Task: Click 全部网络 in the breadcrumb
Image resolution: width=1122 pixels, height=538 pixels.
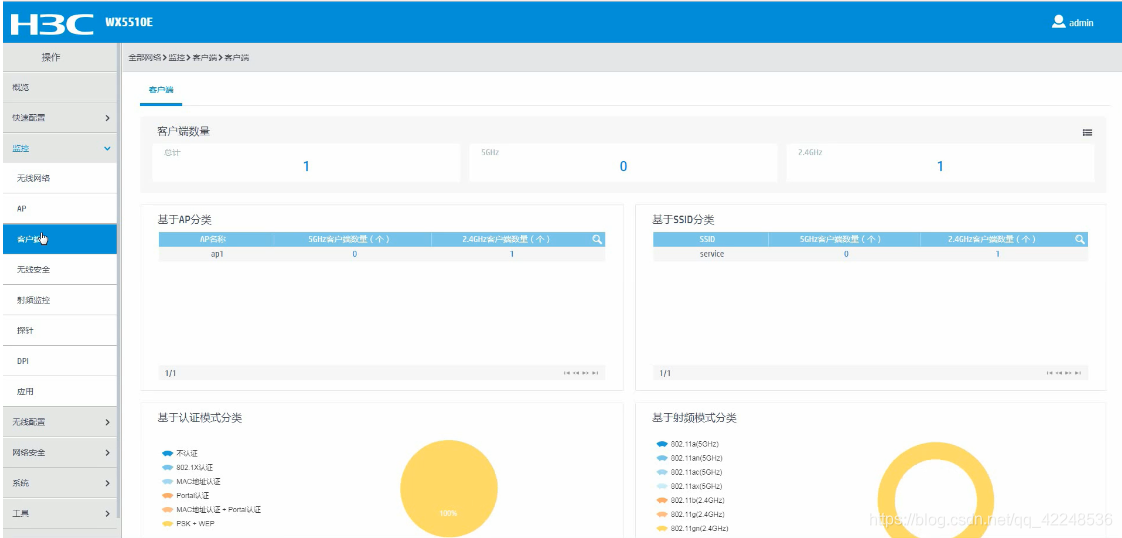Action: coord(145,58)
